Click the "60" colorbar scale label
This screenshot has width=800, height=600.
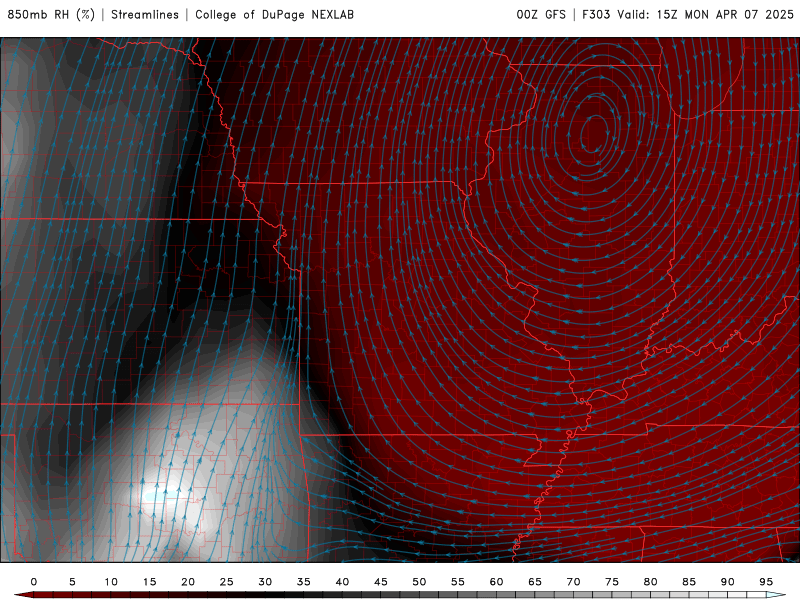click(x=496, y=582)
